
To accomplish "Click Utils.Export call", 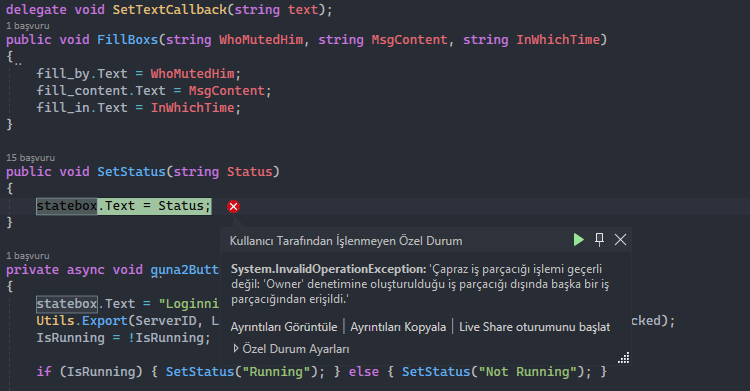I will tap(82, 321).
